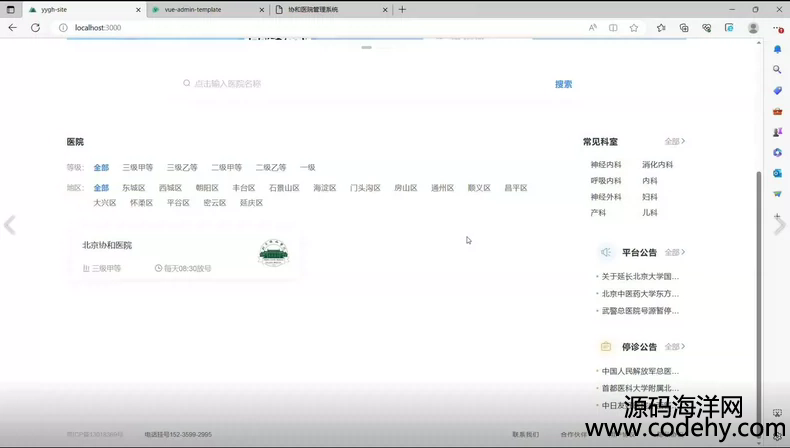Open split screen view icon
The width and height of the screenshot is (790, 448).
pos(613,28)
